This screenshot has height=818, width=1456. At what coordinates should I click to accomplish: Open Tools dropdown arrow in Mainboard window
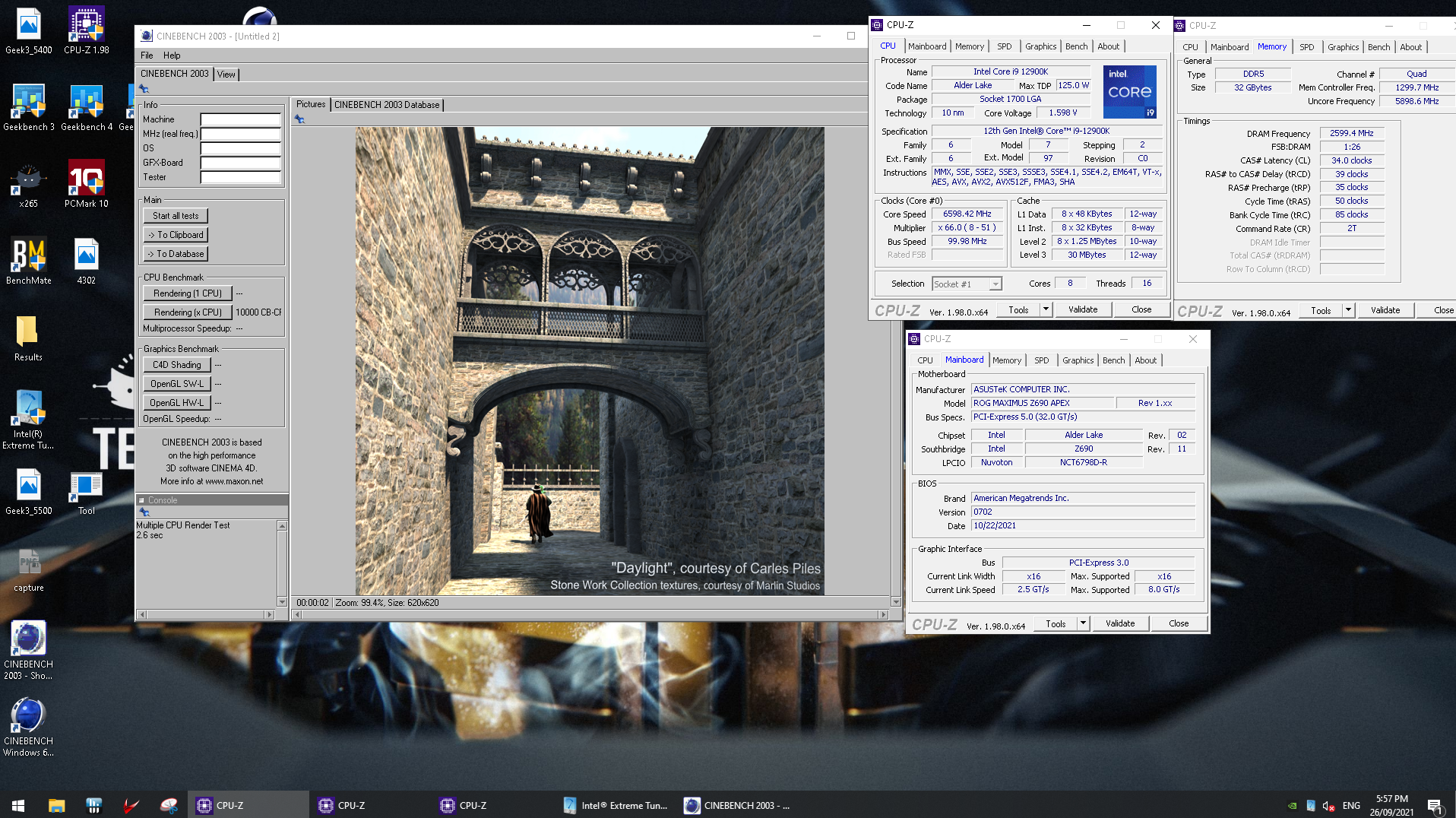point(1083,623)
